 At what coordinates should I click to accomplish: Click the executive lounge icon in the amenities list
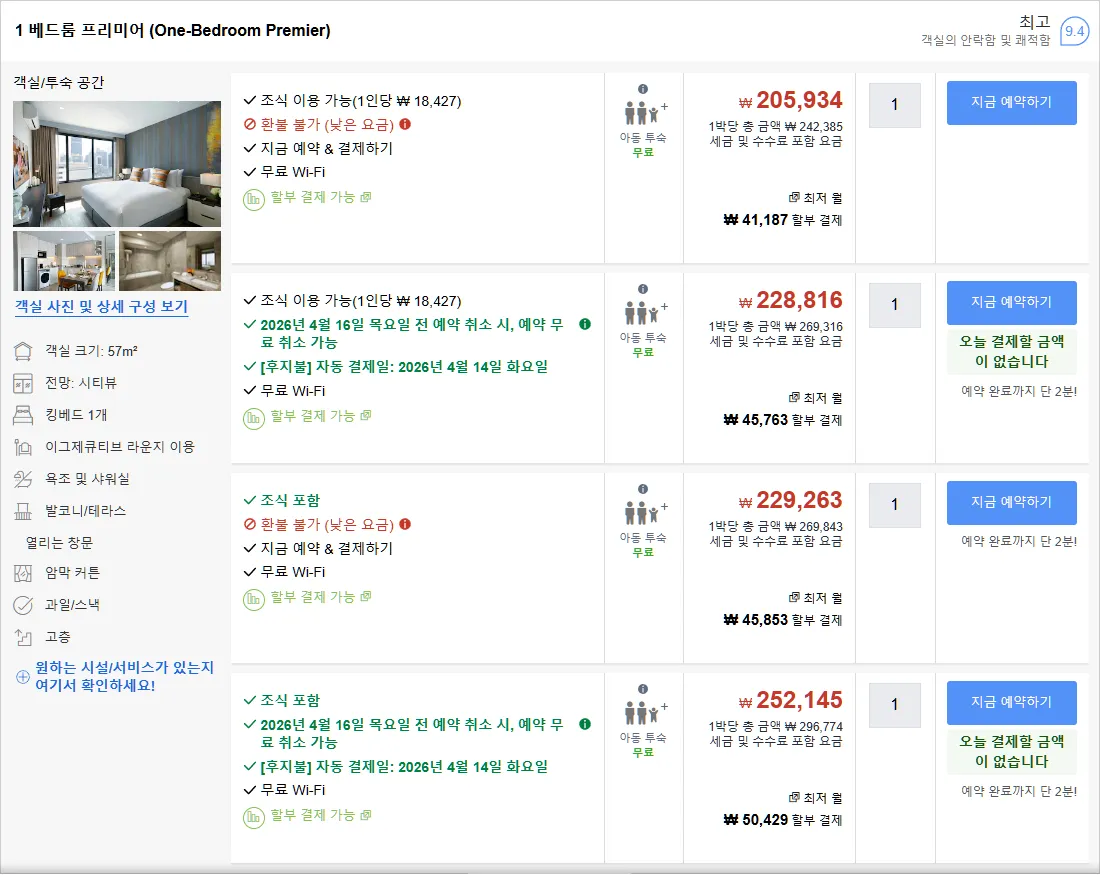coord(23,447)
